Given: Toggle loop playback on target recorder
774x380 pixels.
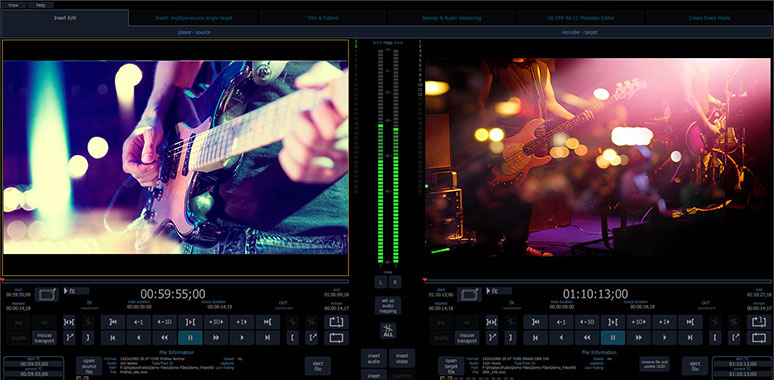Looking at the screenshot, I should (759, 338).
